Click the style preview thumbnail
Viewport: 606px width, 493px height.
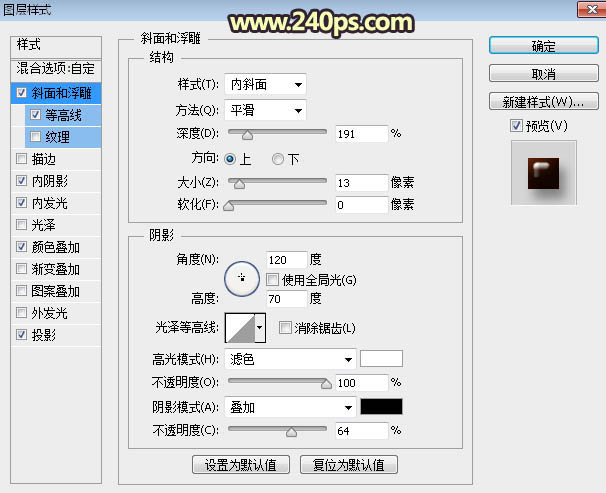pyautogui.click(x=543, y=172)
